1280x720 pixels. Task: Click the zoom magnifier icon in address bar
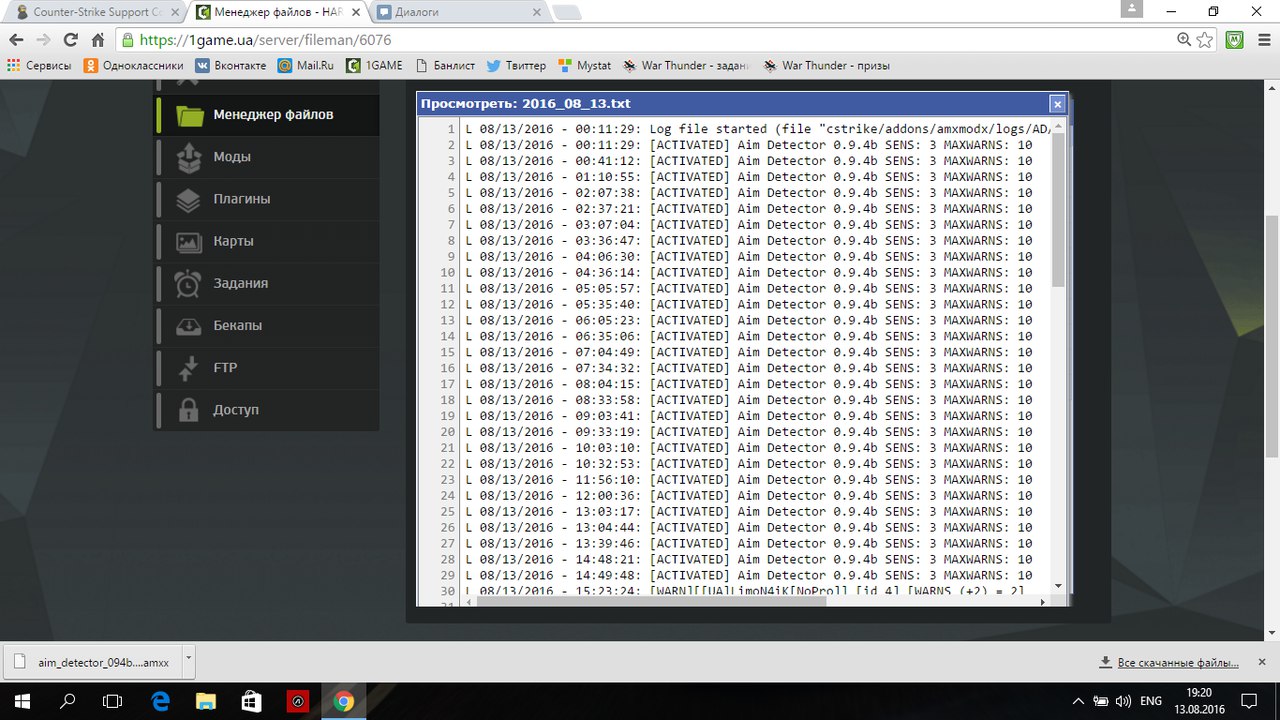coord(1184,40)
